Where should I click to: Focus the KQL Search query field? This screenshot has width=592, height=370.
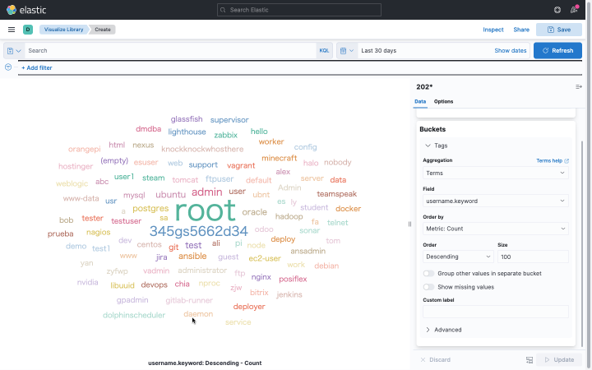[x=171, y=51]
